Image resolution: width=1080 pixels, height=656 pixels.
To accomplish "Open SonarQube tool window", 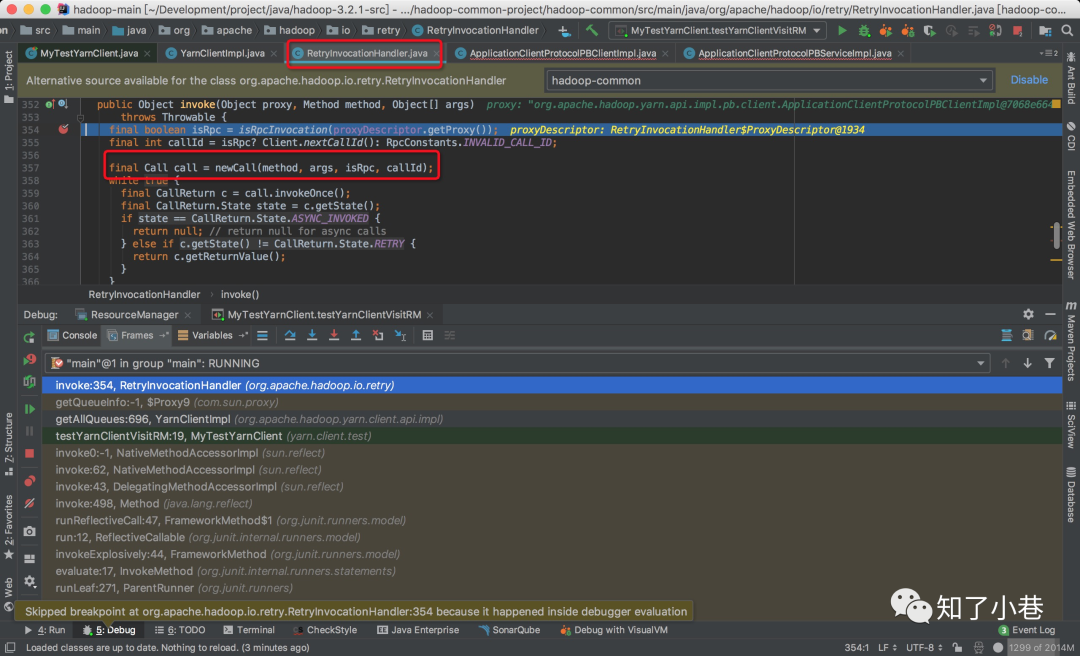I will [510, 630].
